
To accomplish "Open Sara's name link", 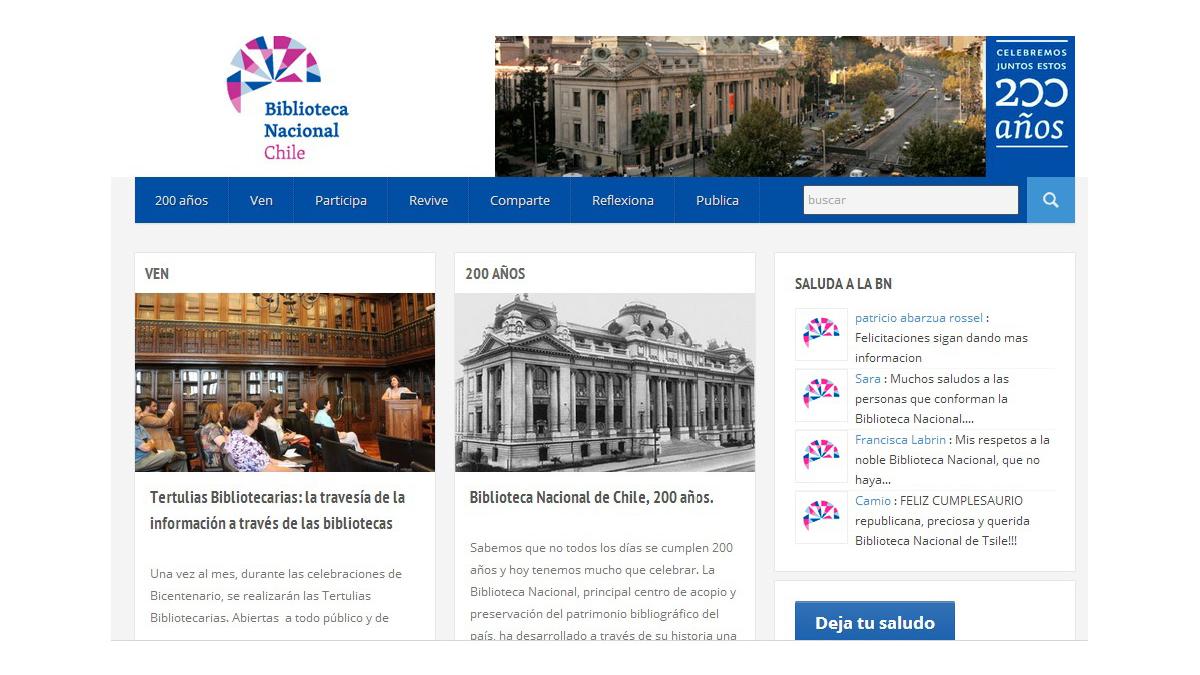I will pos(868,379).
